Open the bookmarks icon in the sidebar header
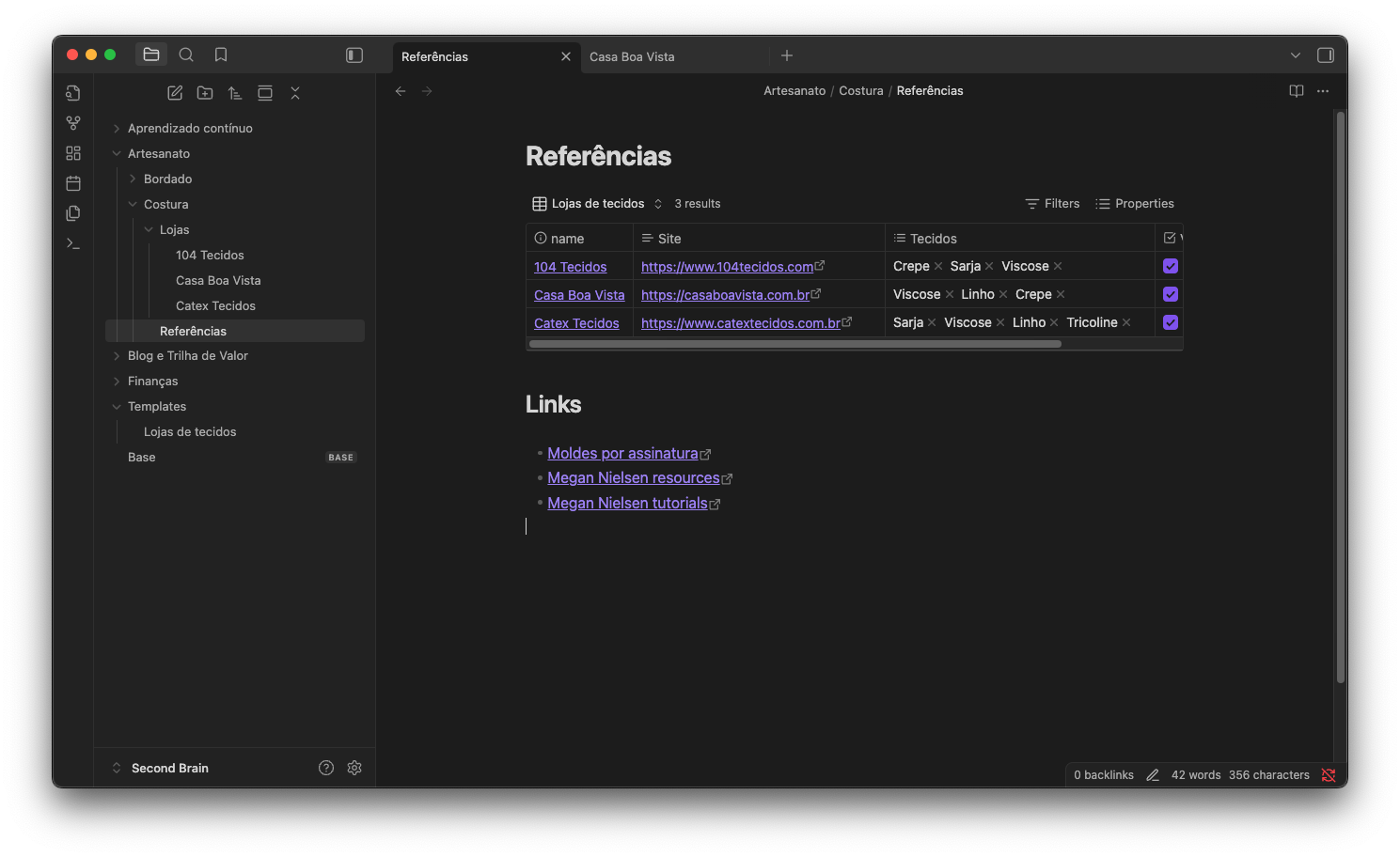This screenshot has height=857, width=1400. [221, 55]
